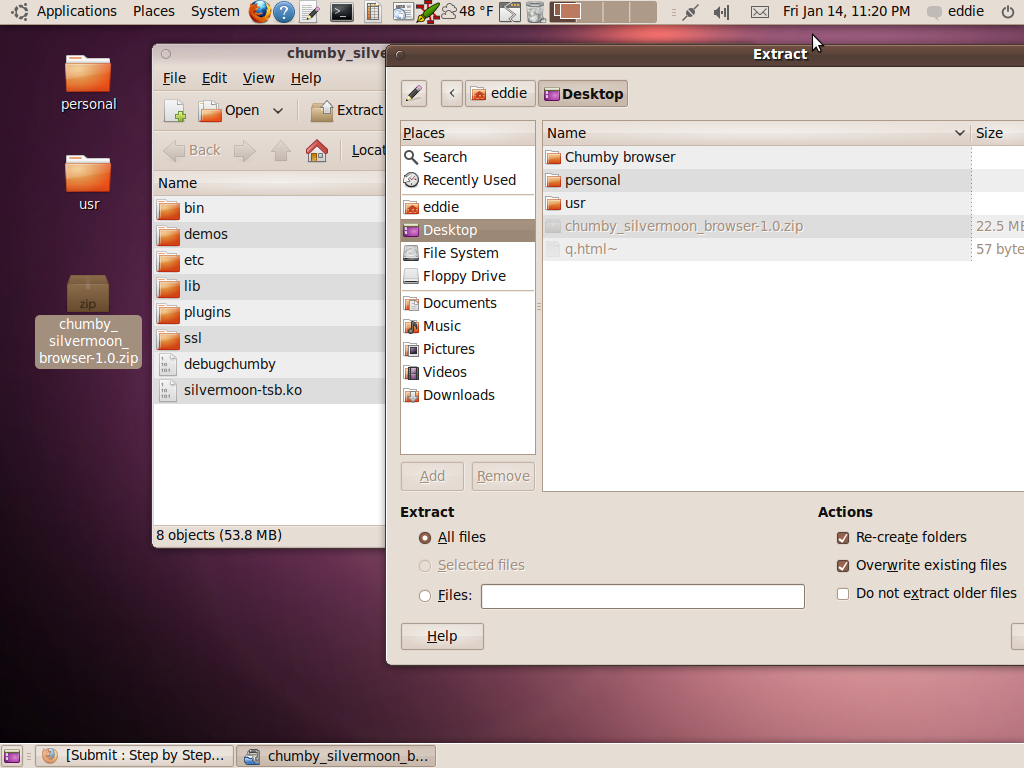Select Music in Places sidebar
The width and height of the screenshot is (1024, 768).
point(468,326)
